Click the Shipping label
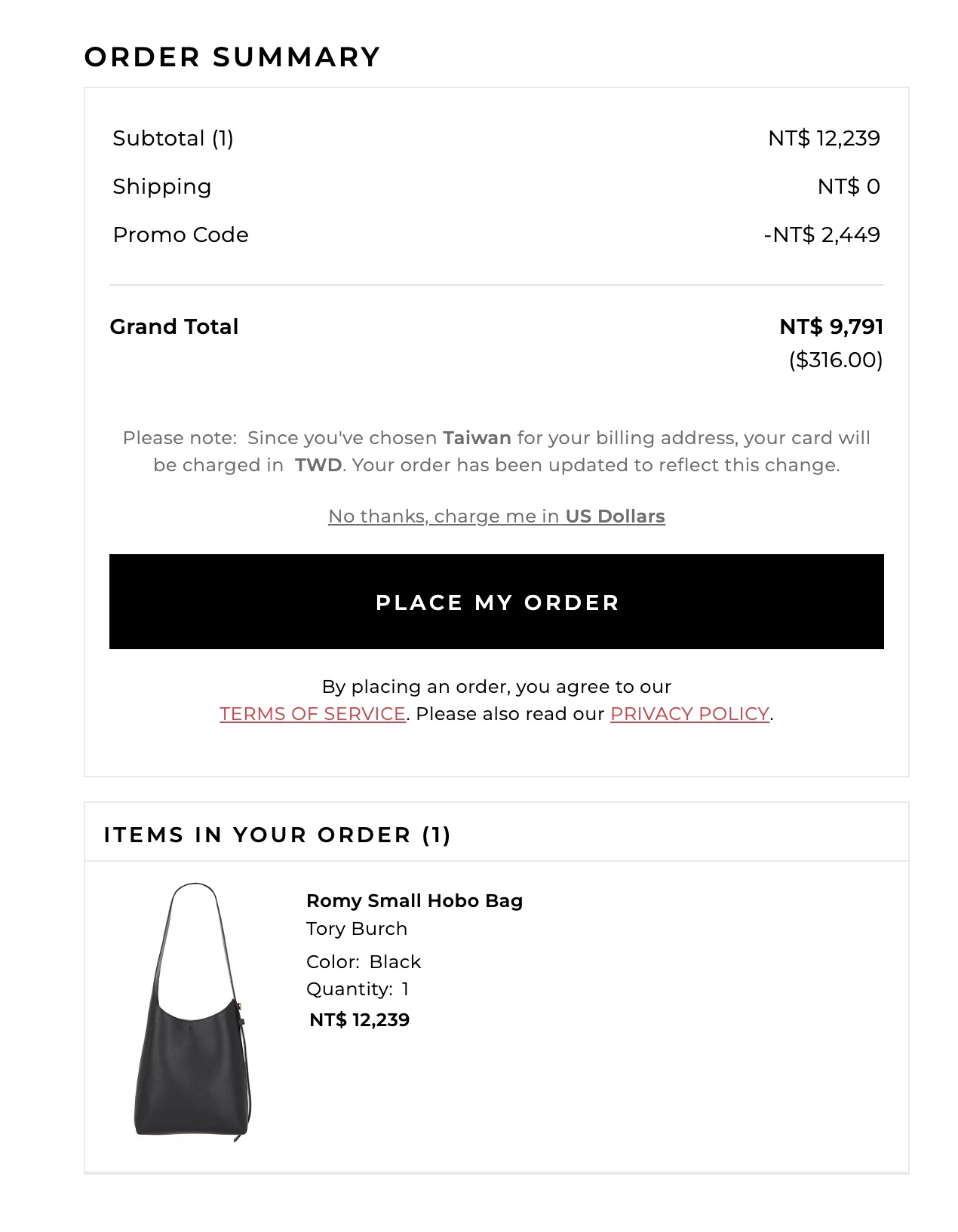Viewport: 958px width, 1232px height. [161, 187]
